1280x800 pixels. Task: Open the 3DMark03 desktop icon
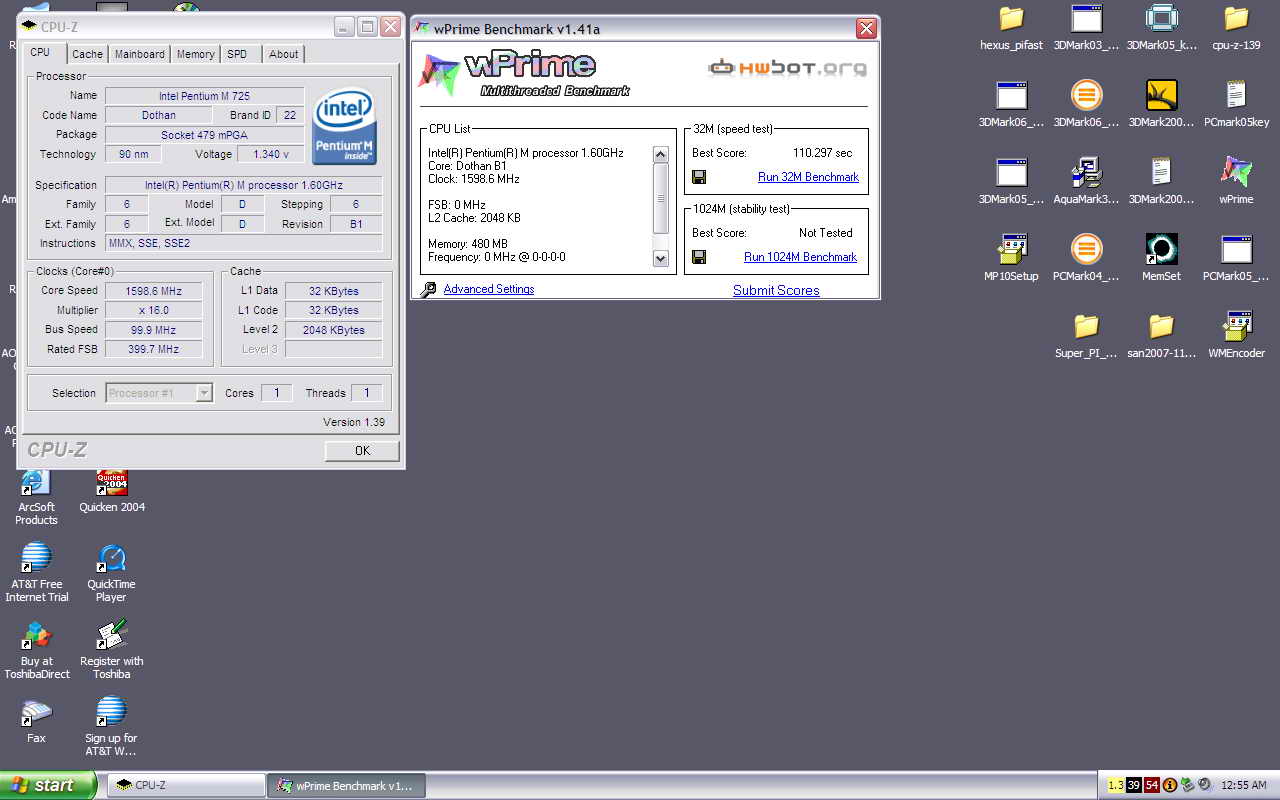1086,27
